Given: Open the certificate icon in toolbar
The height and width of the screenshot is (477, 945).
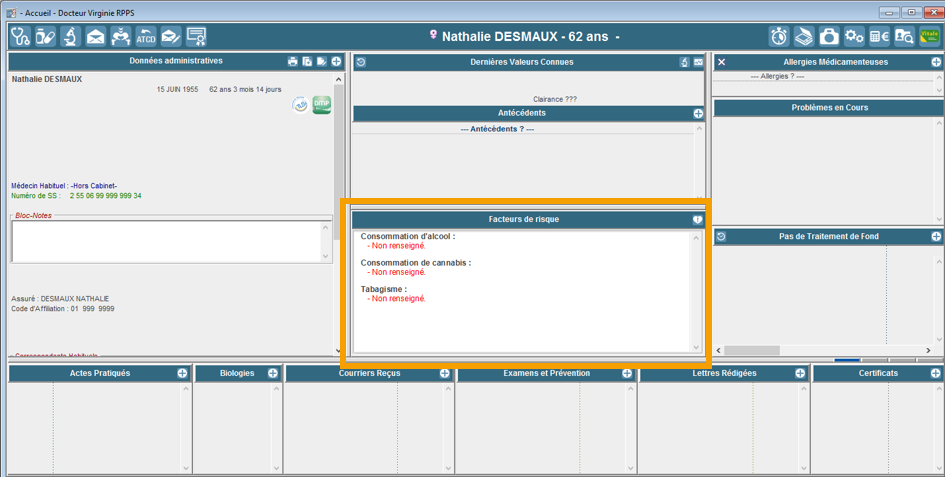Looking at the screenshot, I should tap(196, 37).
